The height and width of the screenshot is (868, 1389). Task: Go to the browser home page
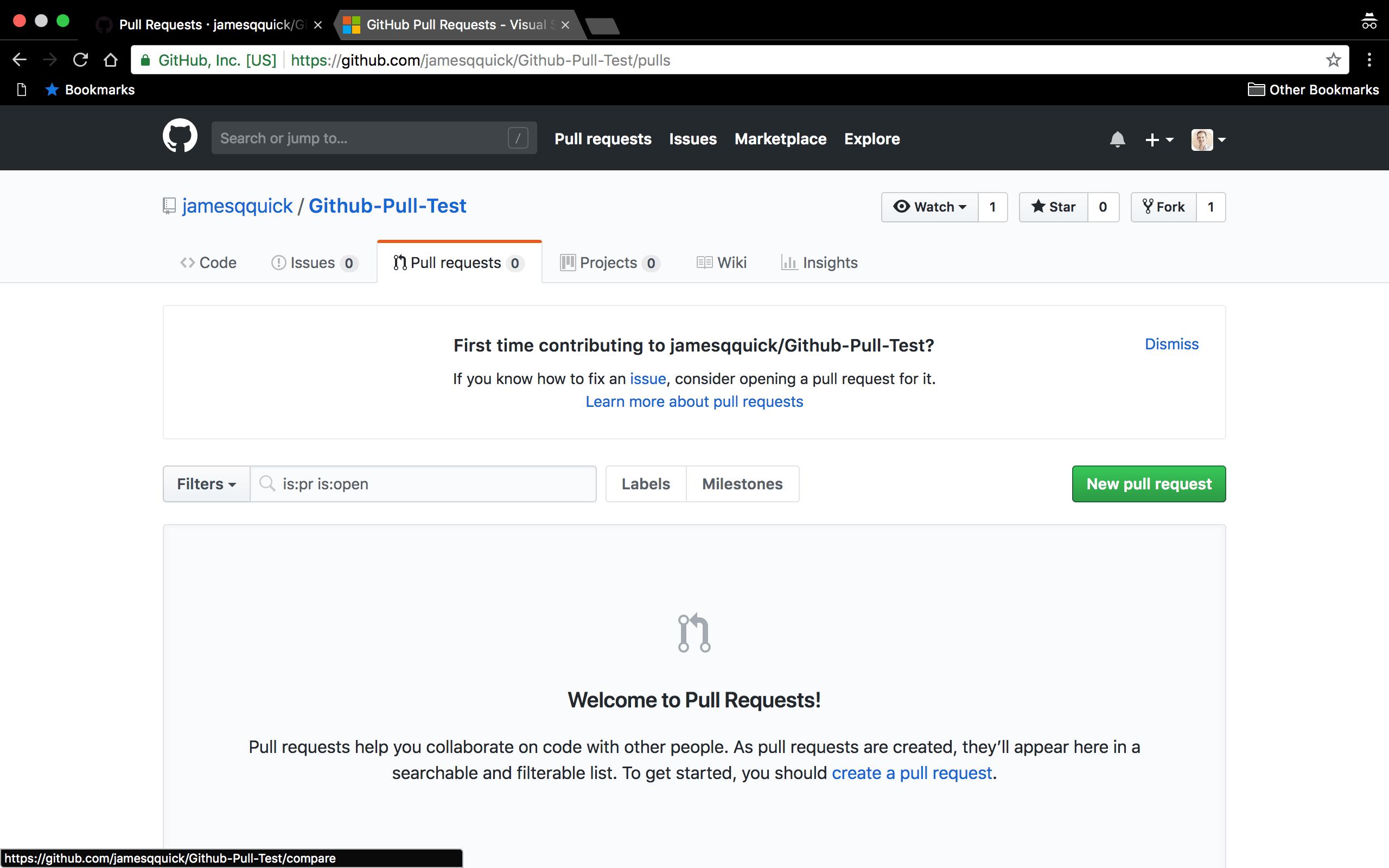(111, 60)
